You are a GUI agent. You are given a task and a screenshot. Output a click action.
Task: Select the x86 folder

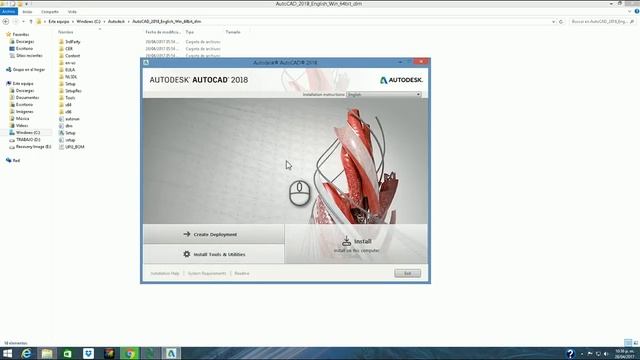point(68,112)
